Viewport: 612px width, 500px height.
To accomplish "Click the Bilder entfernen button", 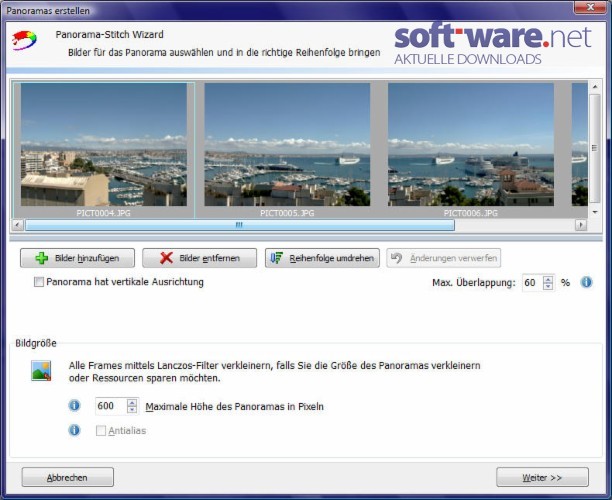I will [x=199, y=258].
